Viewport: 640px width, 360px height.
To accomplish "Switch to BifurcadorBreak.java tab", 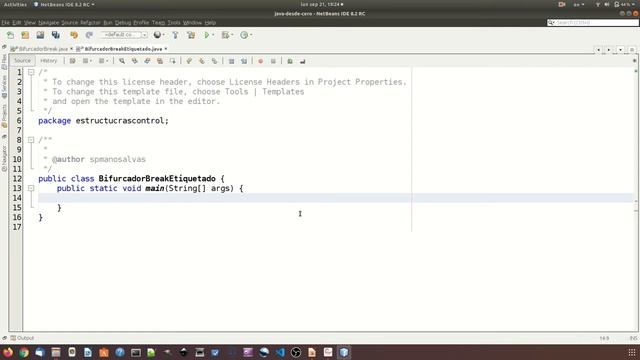I will coord(43,49).
